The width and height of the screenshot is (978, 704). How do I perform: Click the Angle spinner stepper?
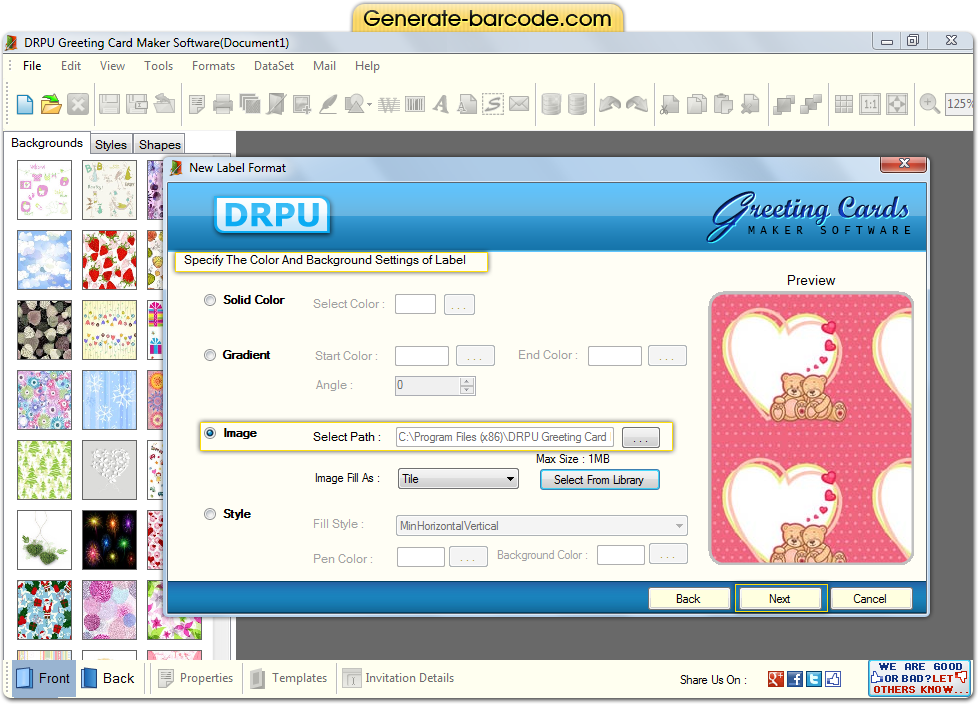[467, 385]
